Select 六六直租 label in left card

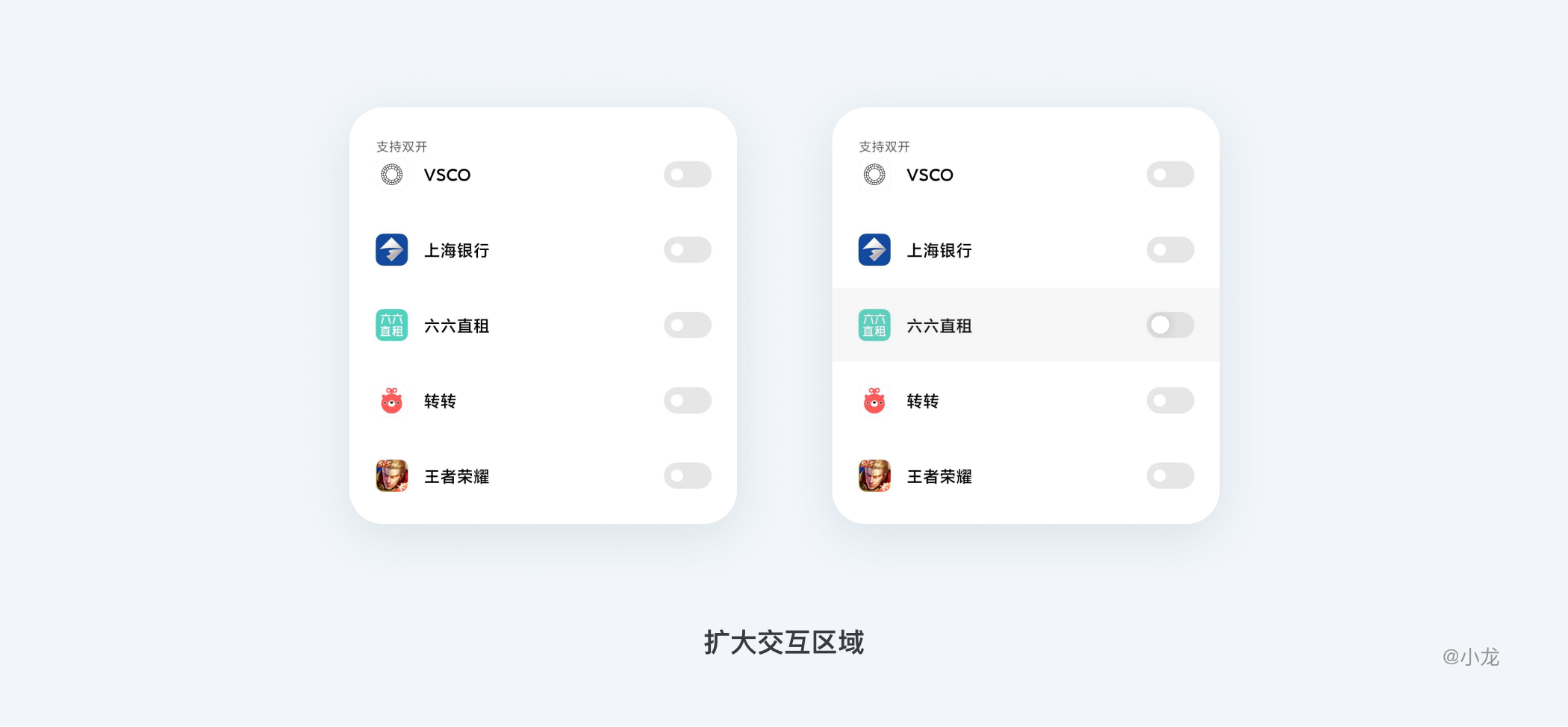456,326
